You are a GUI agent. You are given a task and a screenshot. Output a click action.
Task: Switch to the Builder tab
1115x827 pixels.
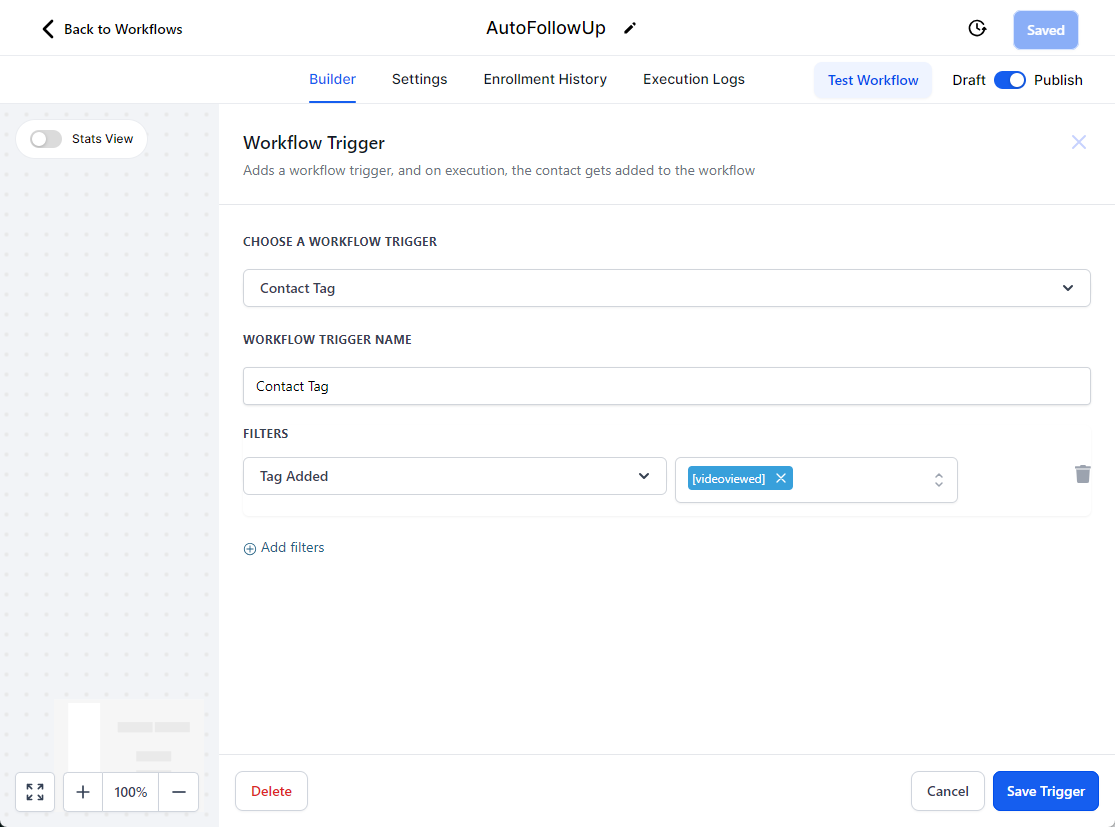pyautogui.click(x=332, y=79)
